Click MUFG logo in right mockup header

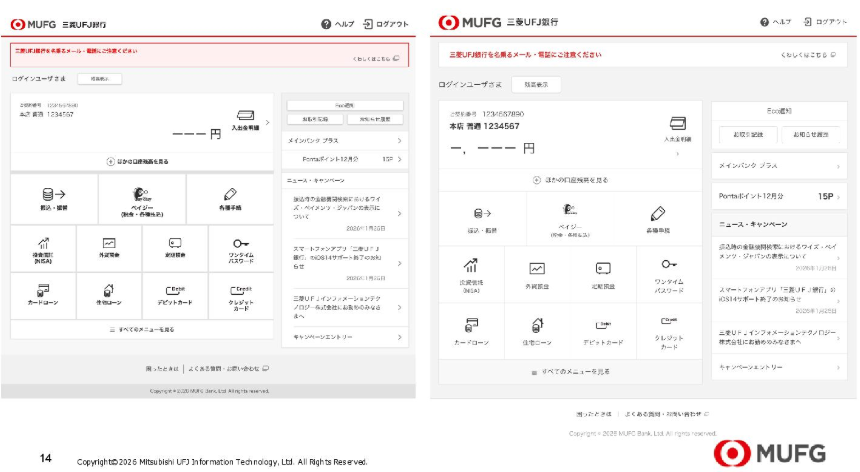470,22
